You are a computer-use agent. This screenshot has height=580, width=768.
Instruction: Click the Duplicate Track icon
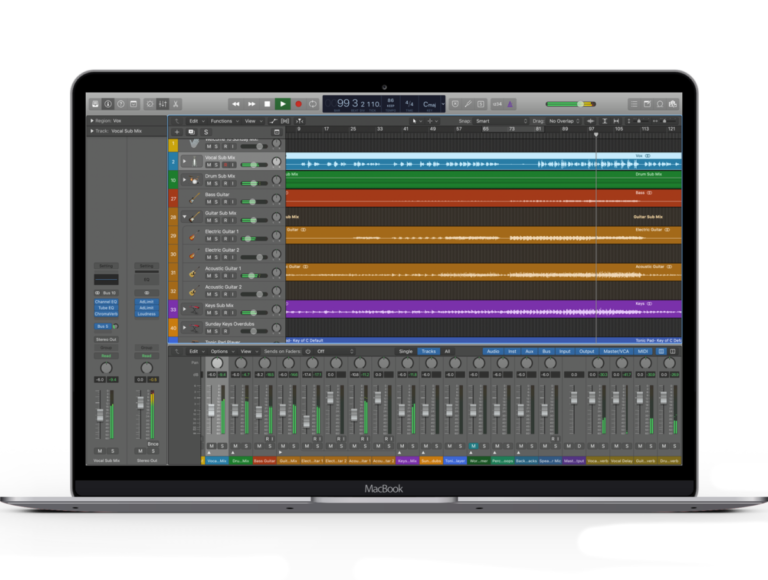[192, 132]
